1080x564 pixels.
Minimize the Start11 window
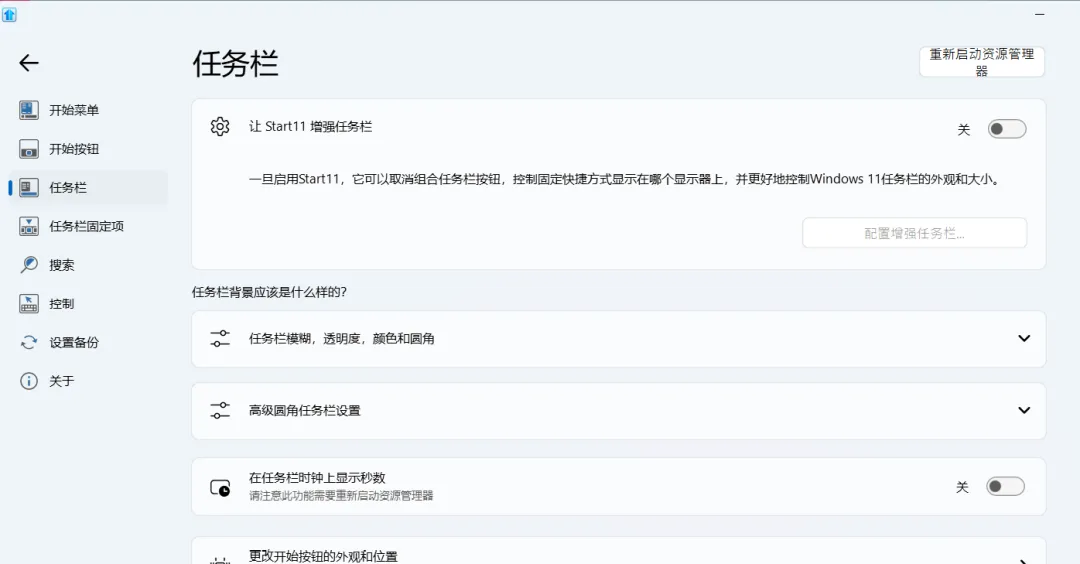1040,14
